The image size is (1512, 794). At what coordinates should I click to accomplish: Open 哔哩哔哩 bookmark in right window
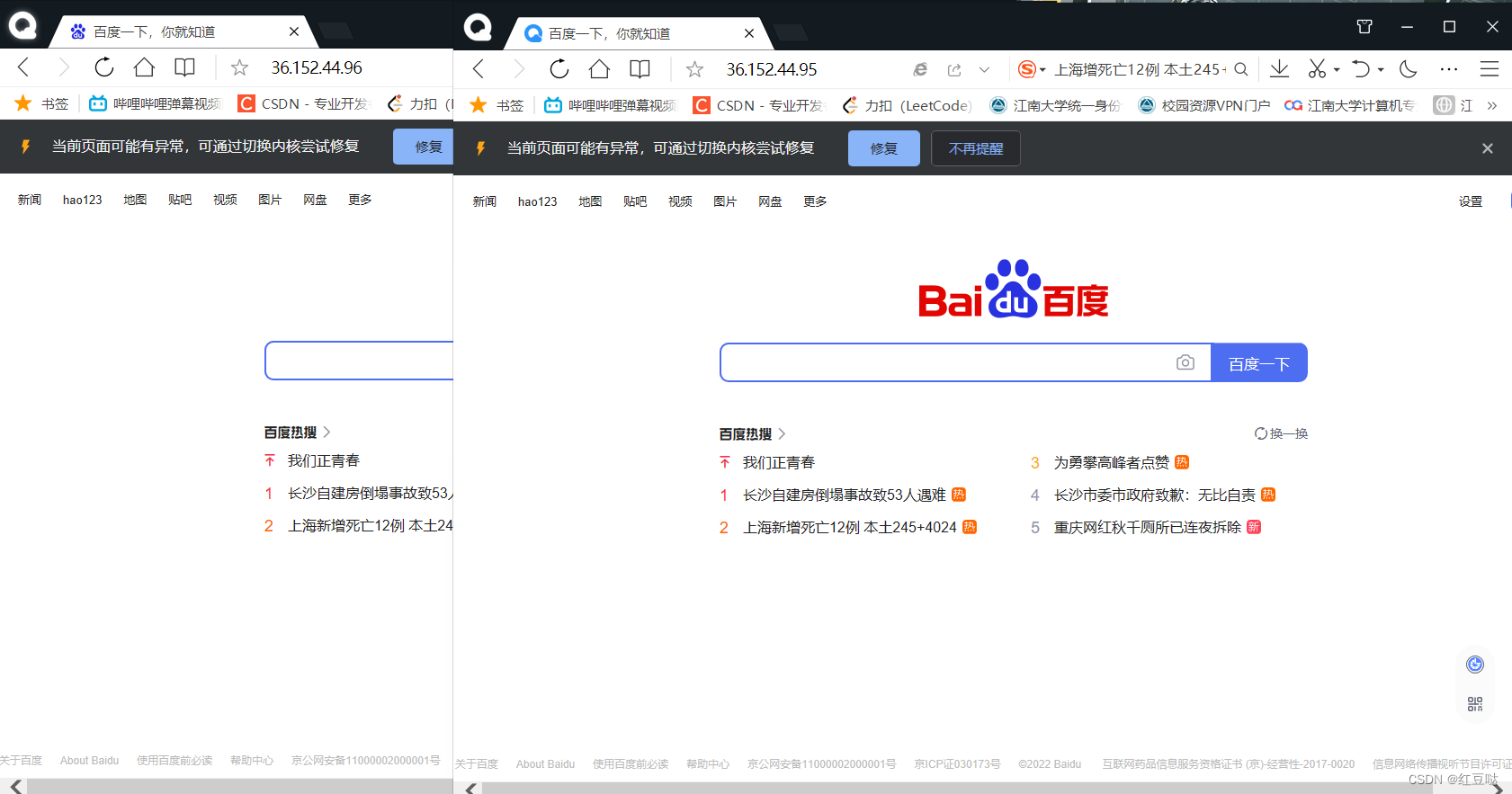tap(610, 105)
